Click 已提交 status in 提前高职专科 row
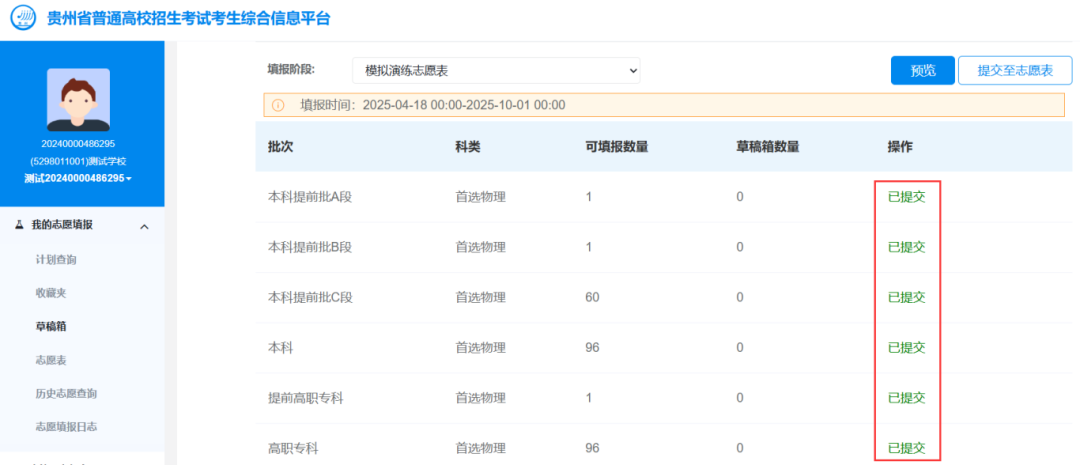The height and width of the screenshot is (465, 1080). [x=906, y=398]
